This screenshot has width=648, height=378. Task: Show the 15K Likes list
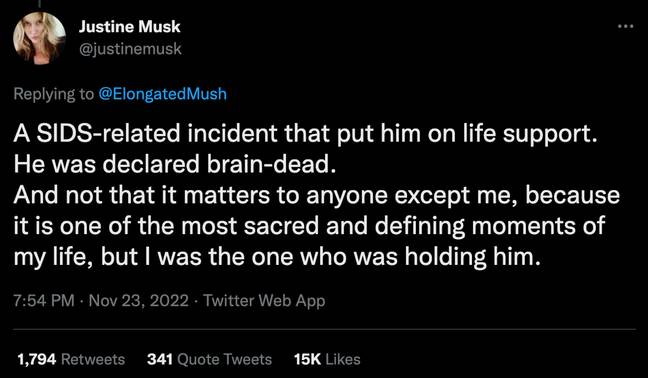(327, 359)
